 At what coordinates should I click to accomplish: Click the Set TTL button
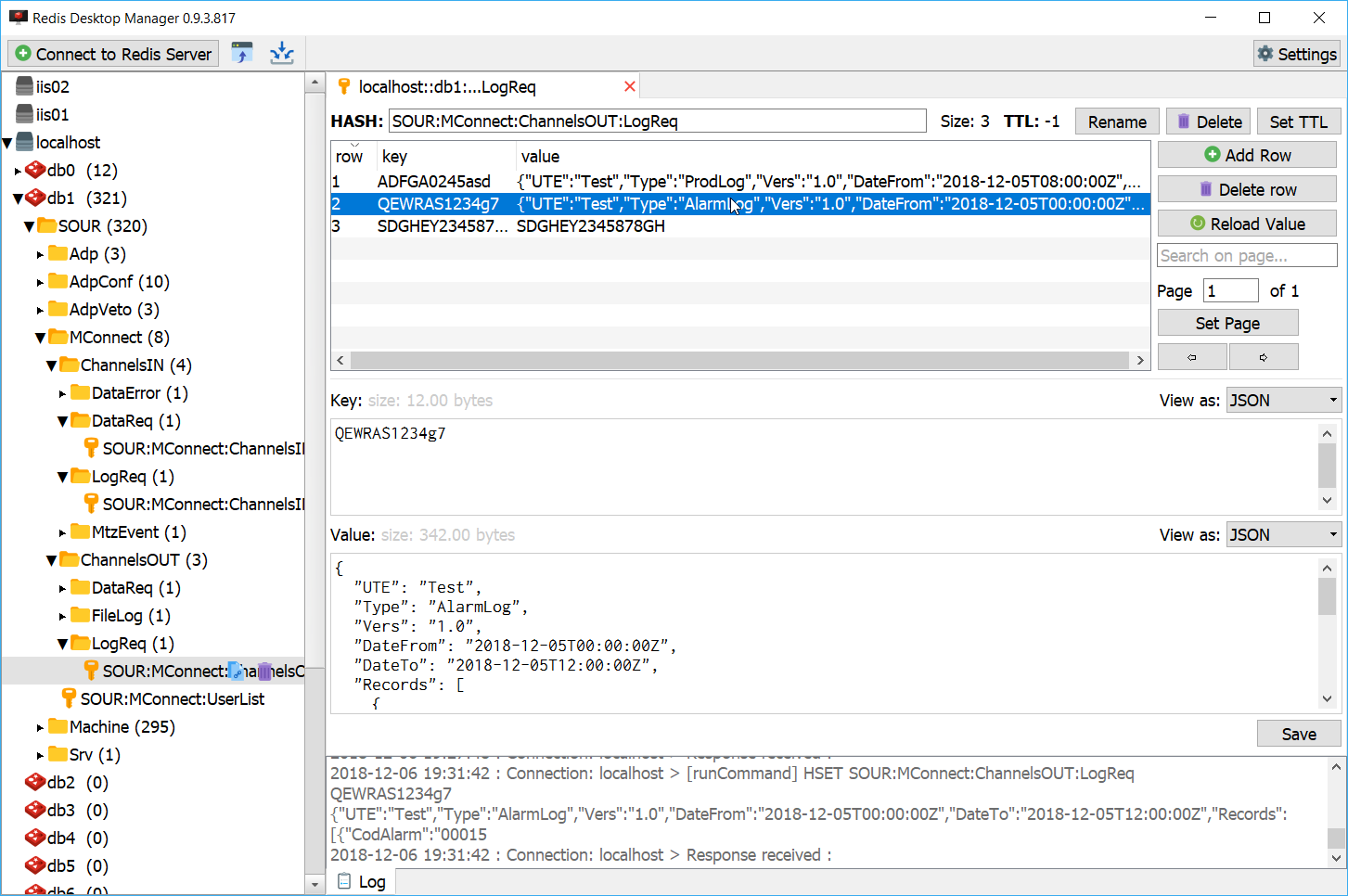click(x=1298, y=122)
